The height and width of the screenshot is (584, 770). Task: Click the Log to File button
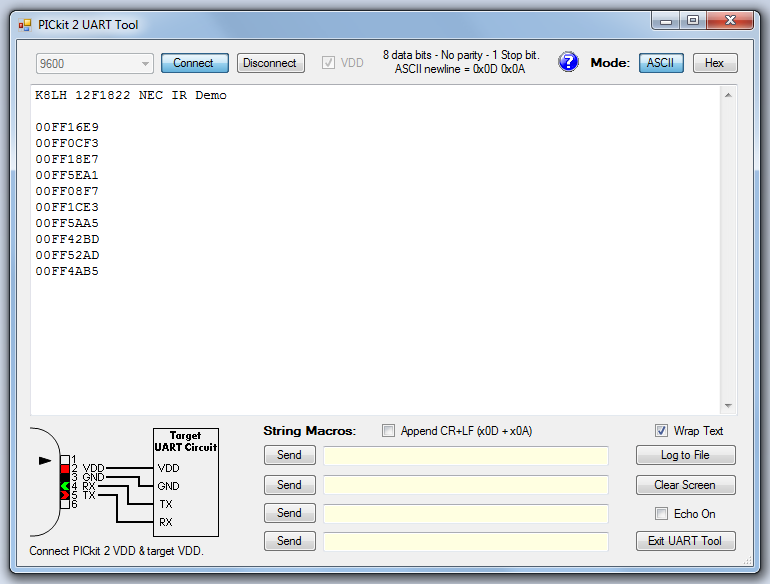pos(685,455)
